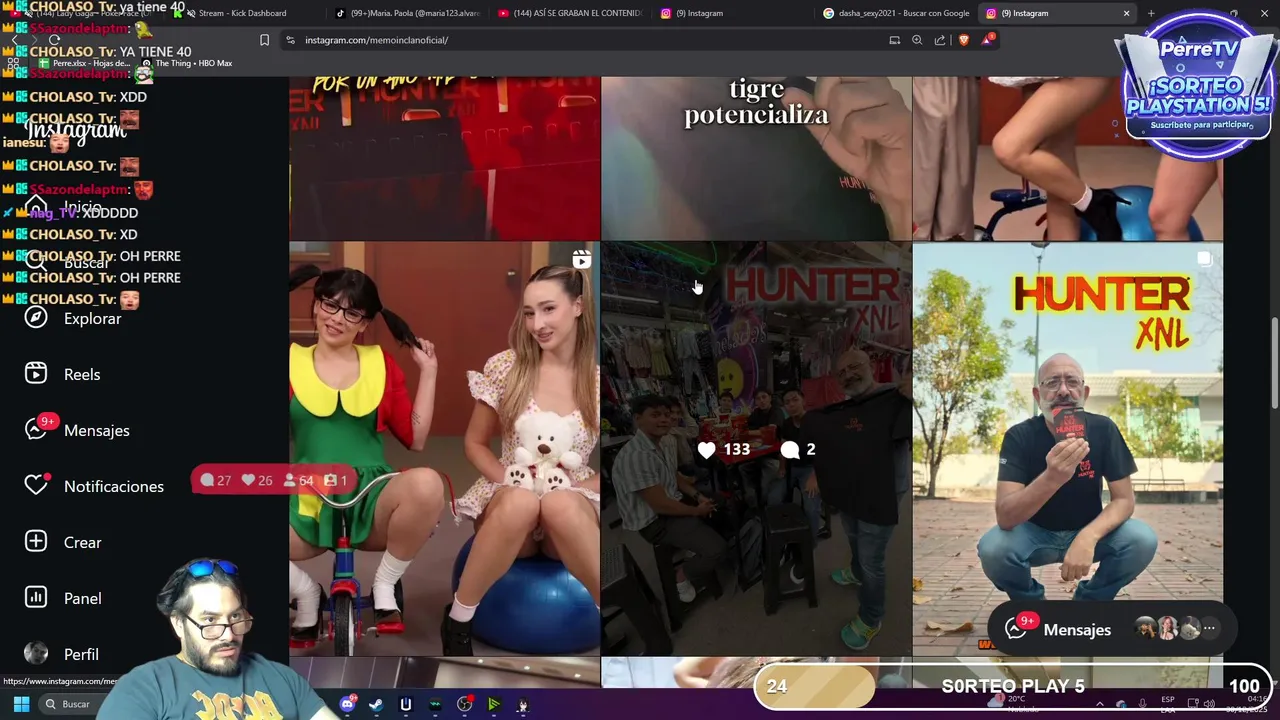Click the Brave rewards triangle icon
1280x720 pixels.
click(x=988, y=40)
